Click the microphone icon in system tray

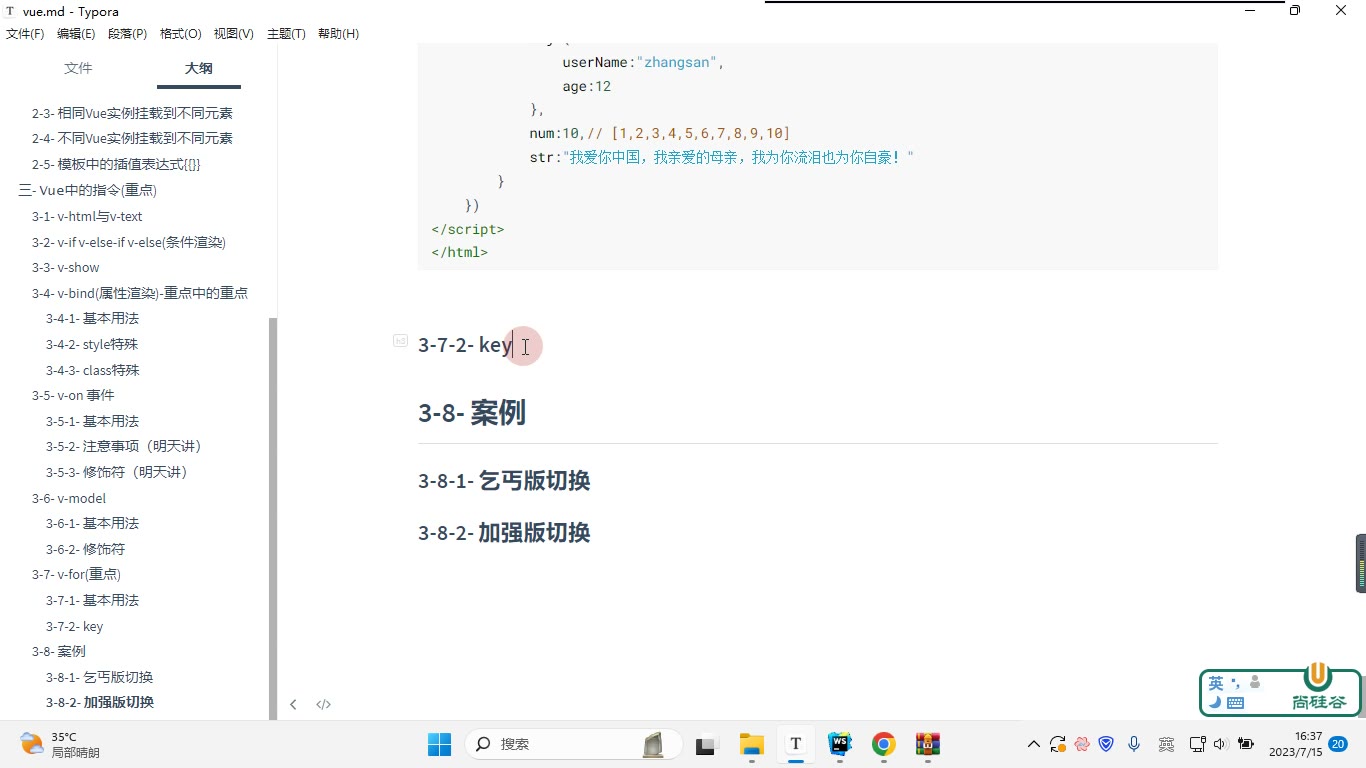click(x=1134, y=744)
